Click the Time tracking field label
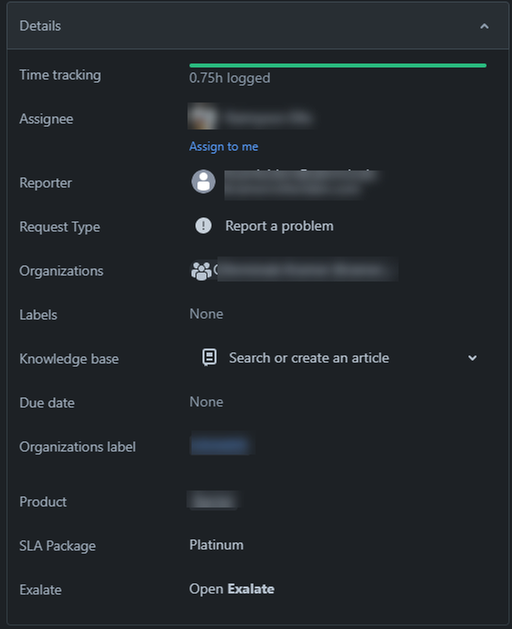 click(x=60, y=75)
